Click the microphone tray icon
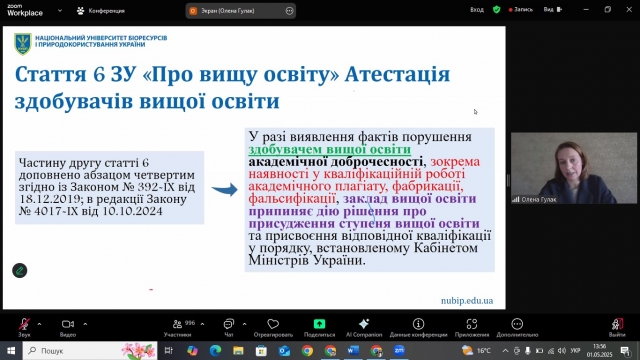The height and width of the screenshot is (360, 640). coord(528,351)
